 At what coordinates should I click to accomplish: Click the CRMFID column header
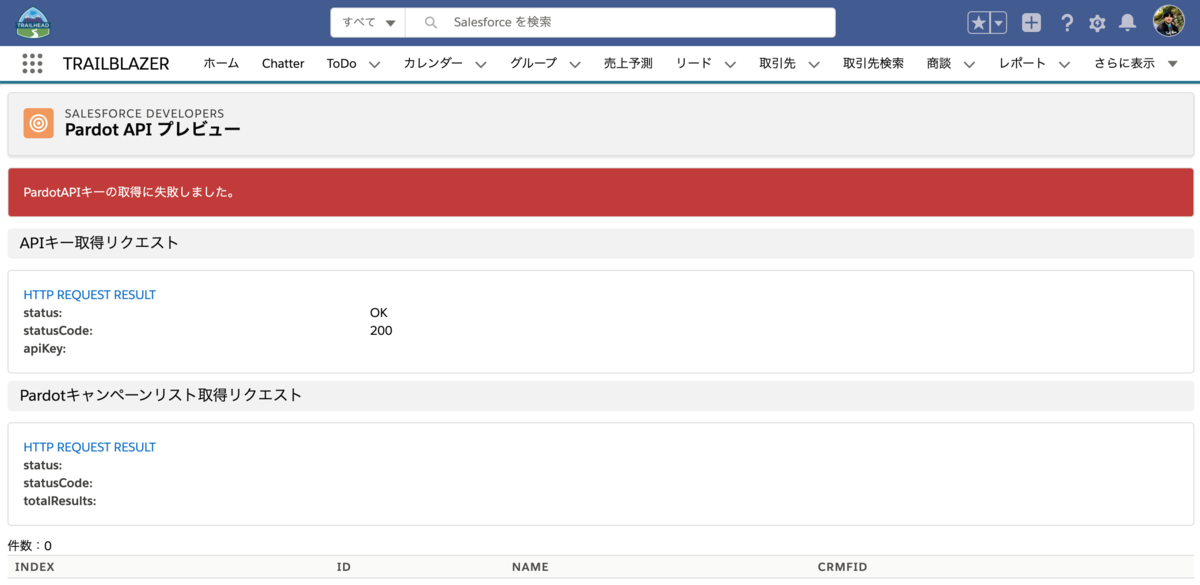[x=842, y=567]
